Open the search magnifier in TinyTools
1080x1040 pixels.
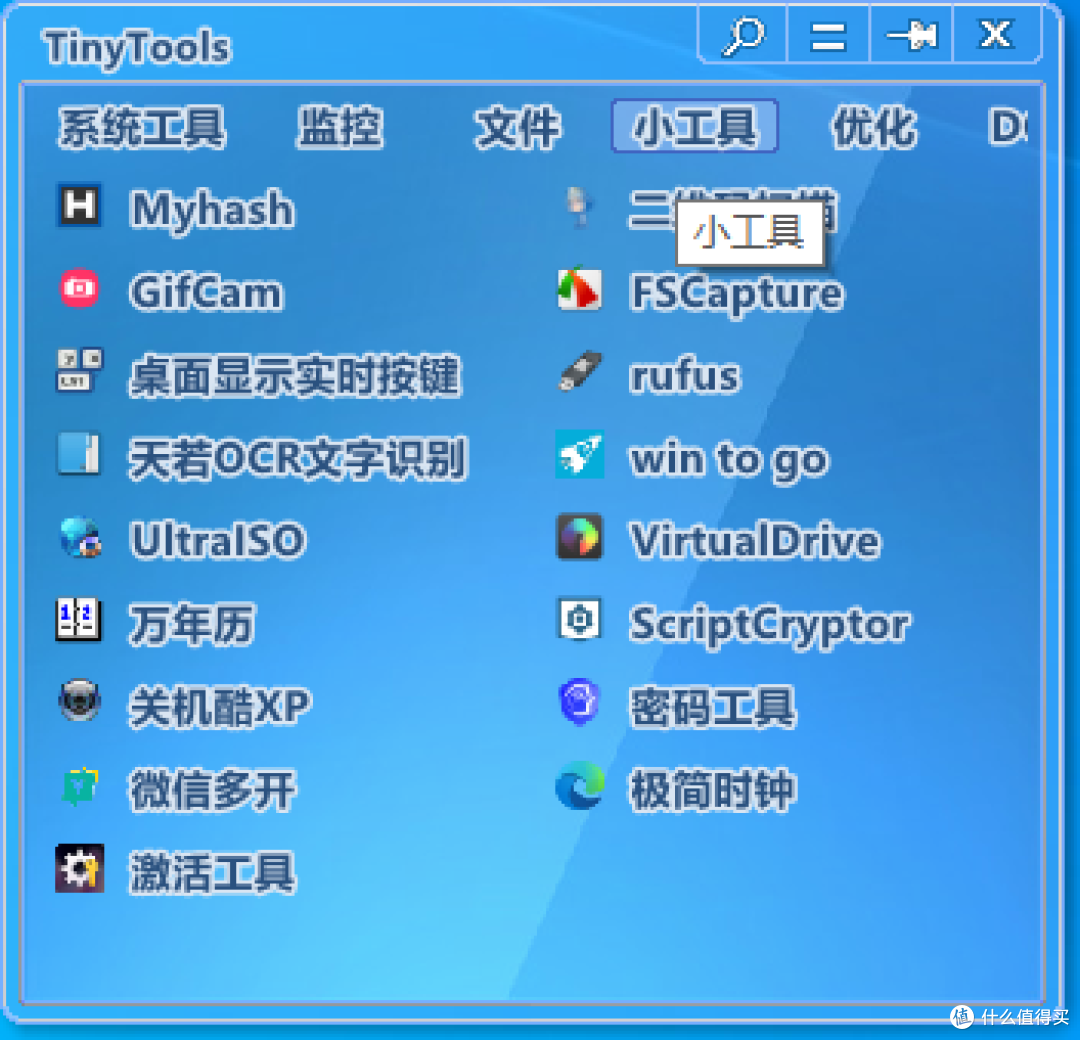pyautogui.click(x=743, y=34)
